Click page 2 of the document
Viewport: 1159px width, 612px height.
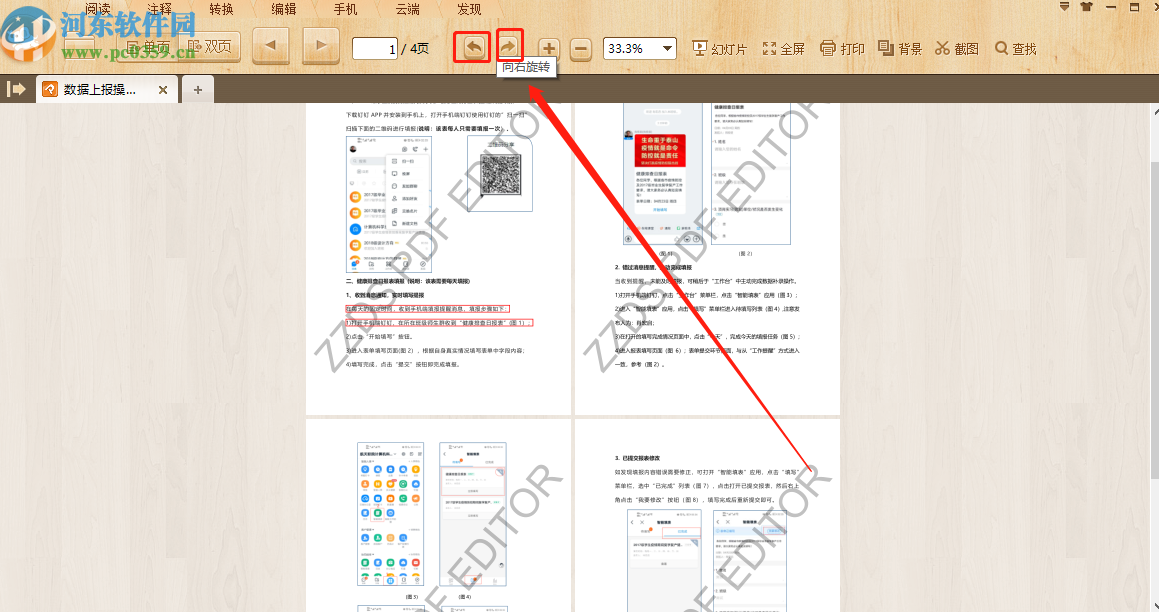[707, 259]
